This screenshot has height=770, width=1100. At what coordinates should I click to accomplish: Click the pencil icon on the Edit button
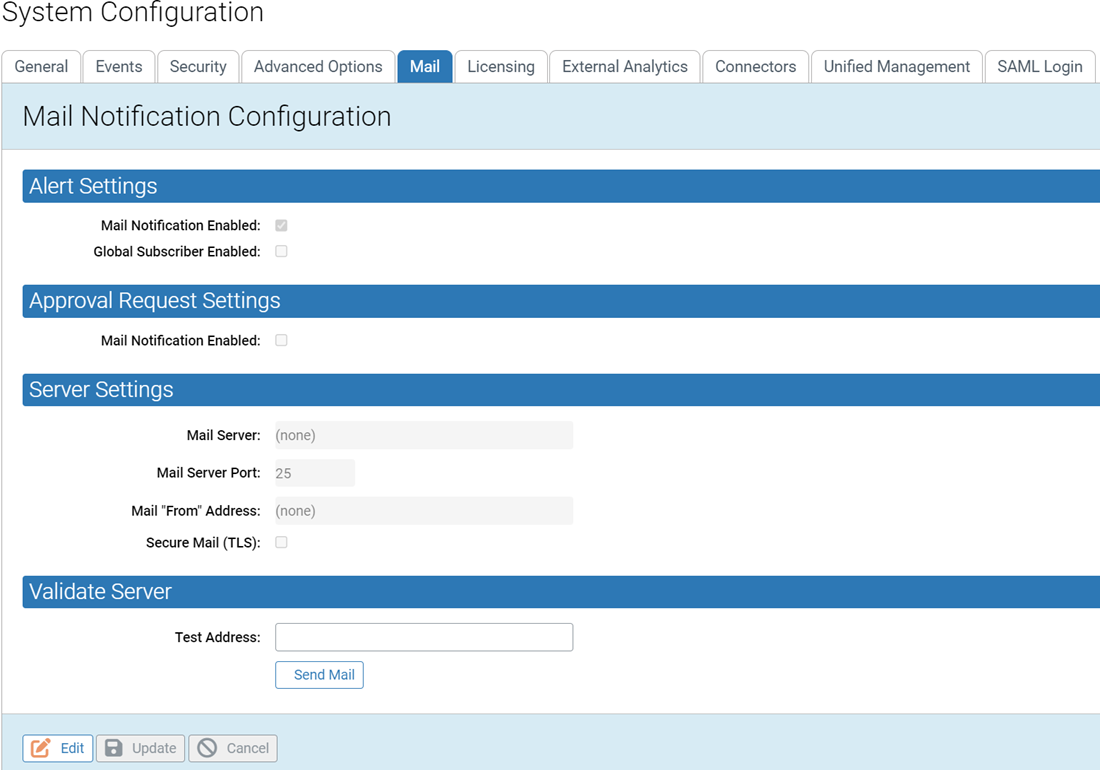tap(38, 747)
